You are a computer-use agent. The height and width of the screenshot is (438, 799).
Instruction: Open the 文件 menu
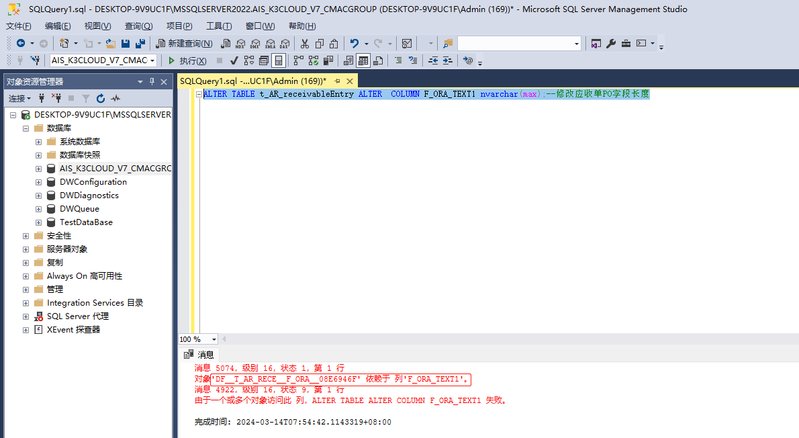point(18,26)
